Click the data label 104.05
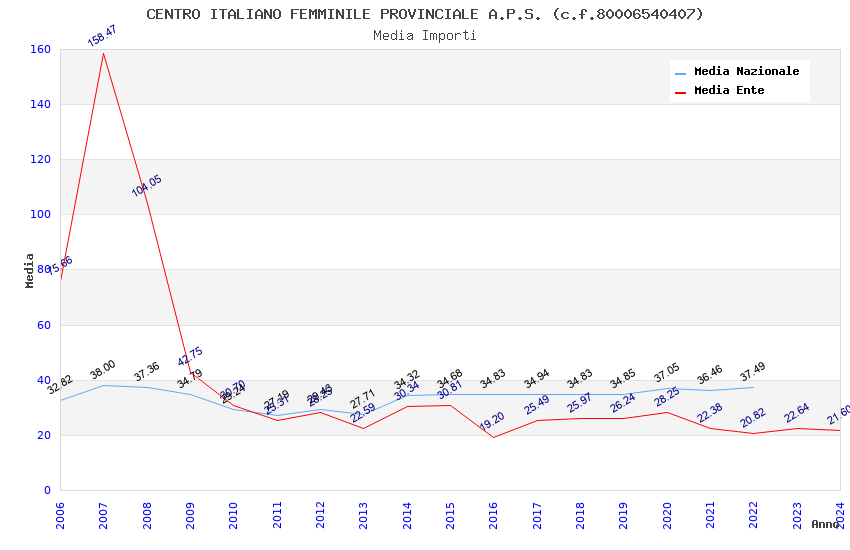850x550 pixels. tap(146, 185)
